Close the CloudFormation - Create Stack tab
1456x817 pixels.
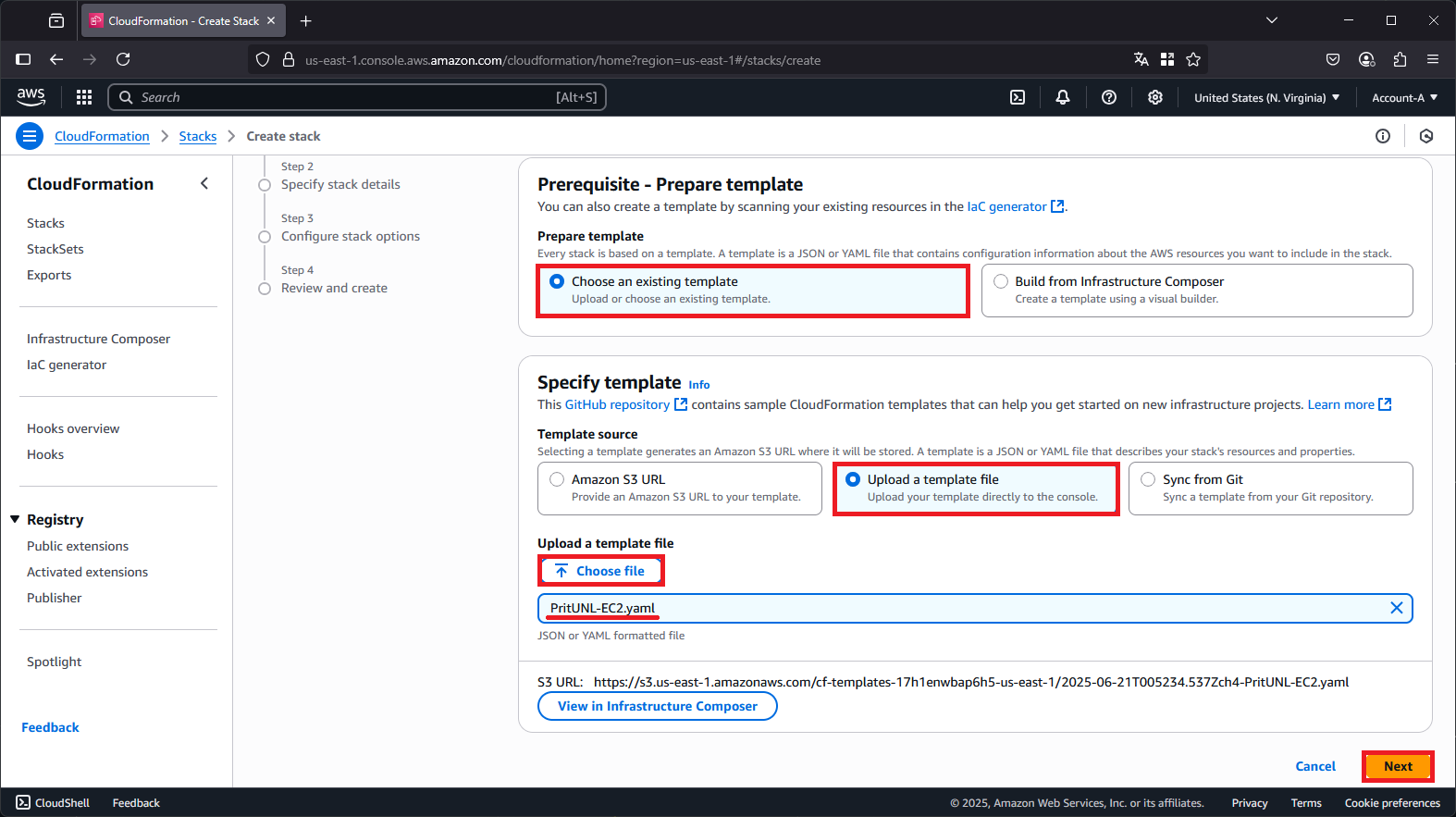pyautogui.click(x=271, y=20)
